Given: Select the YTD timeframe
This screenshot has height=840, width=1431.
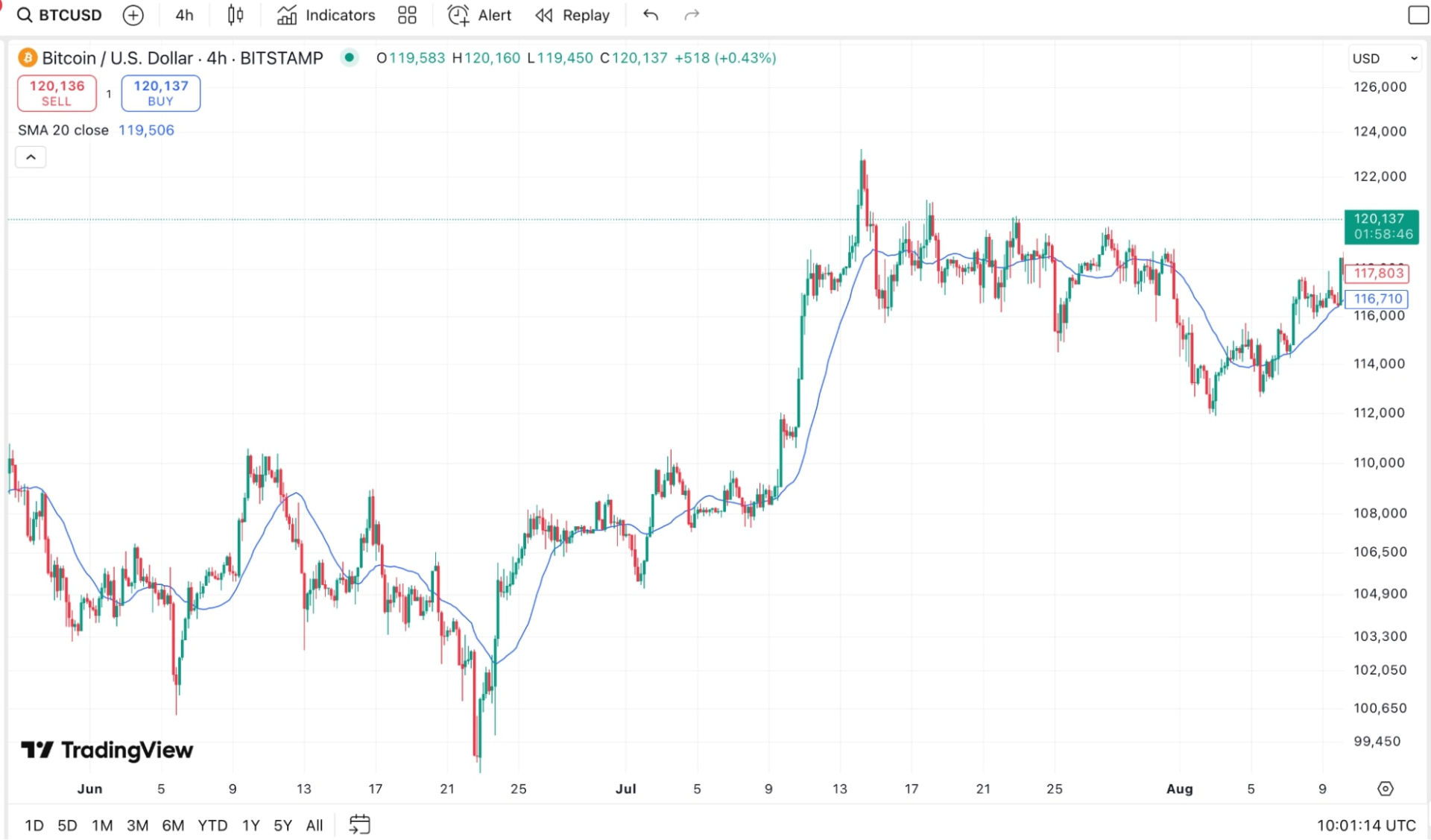Looking at the screenshot, I should pyautogui.click(x=213, y=825).
